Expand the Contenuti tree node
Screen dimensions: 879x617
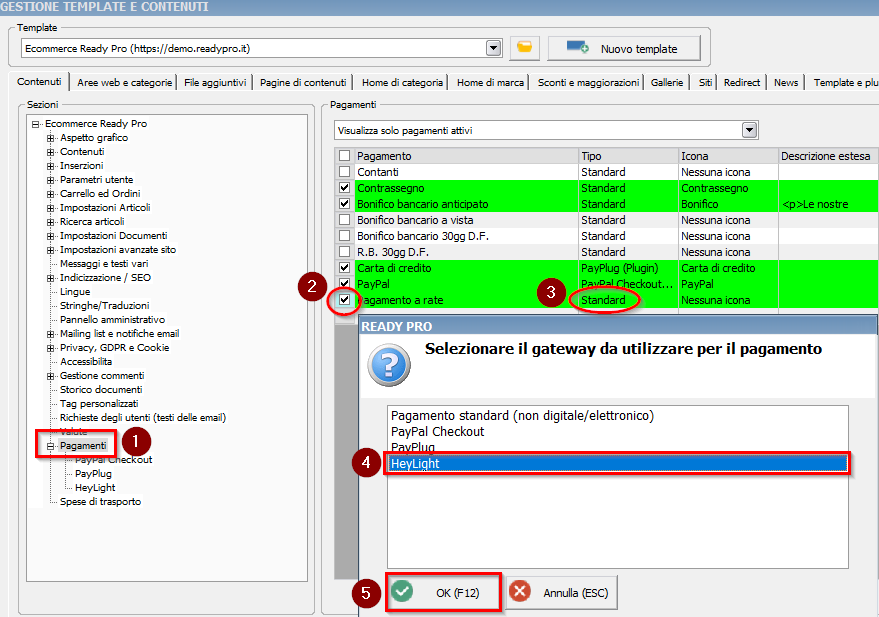50,152
